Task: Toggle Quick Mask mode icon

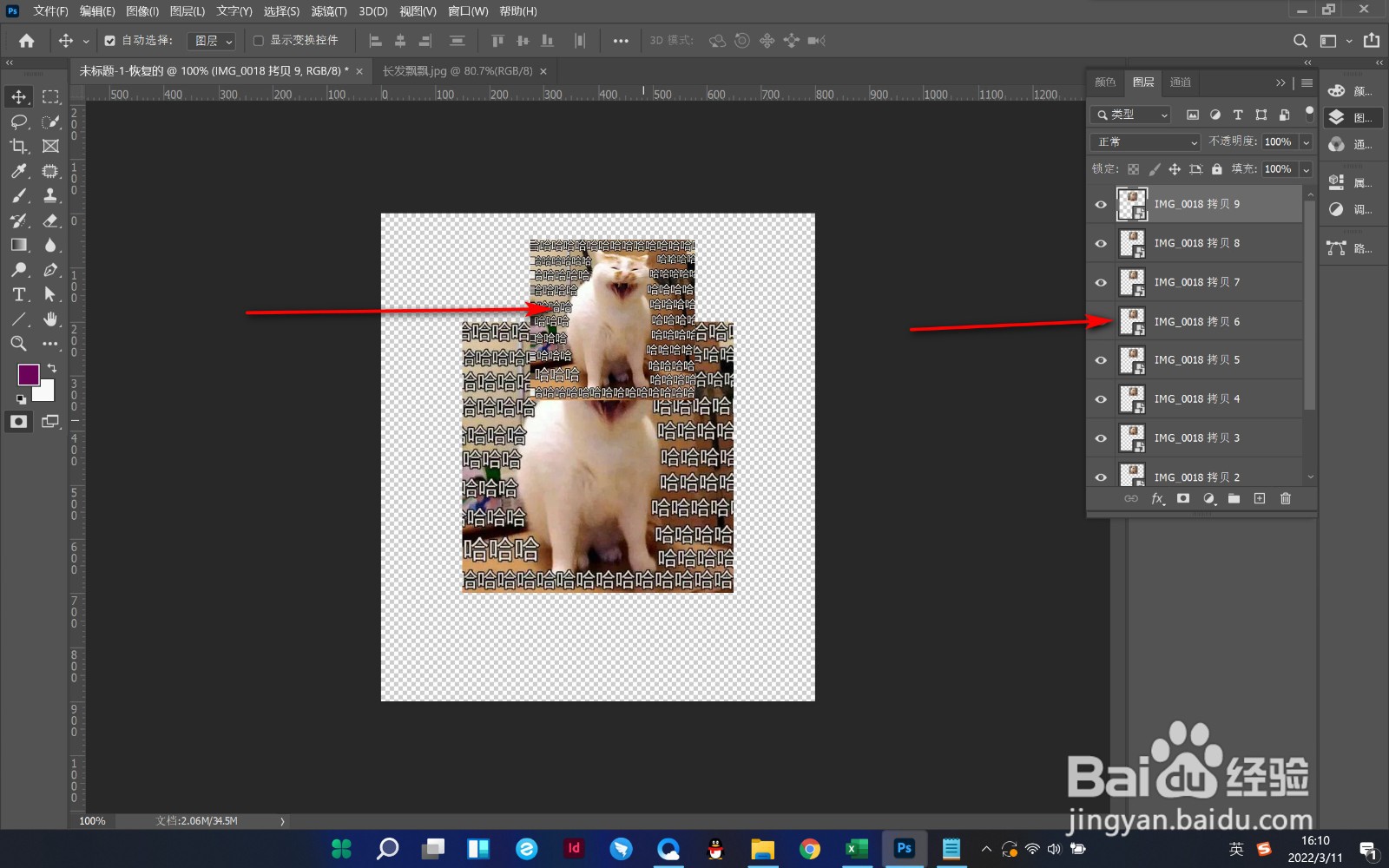Action: click(x=19, y=421)
